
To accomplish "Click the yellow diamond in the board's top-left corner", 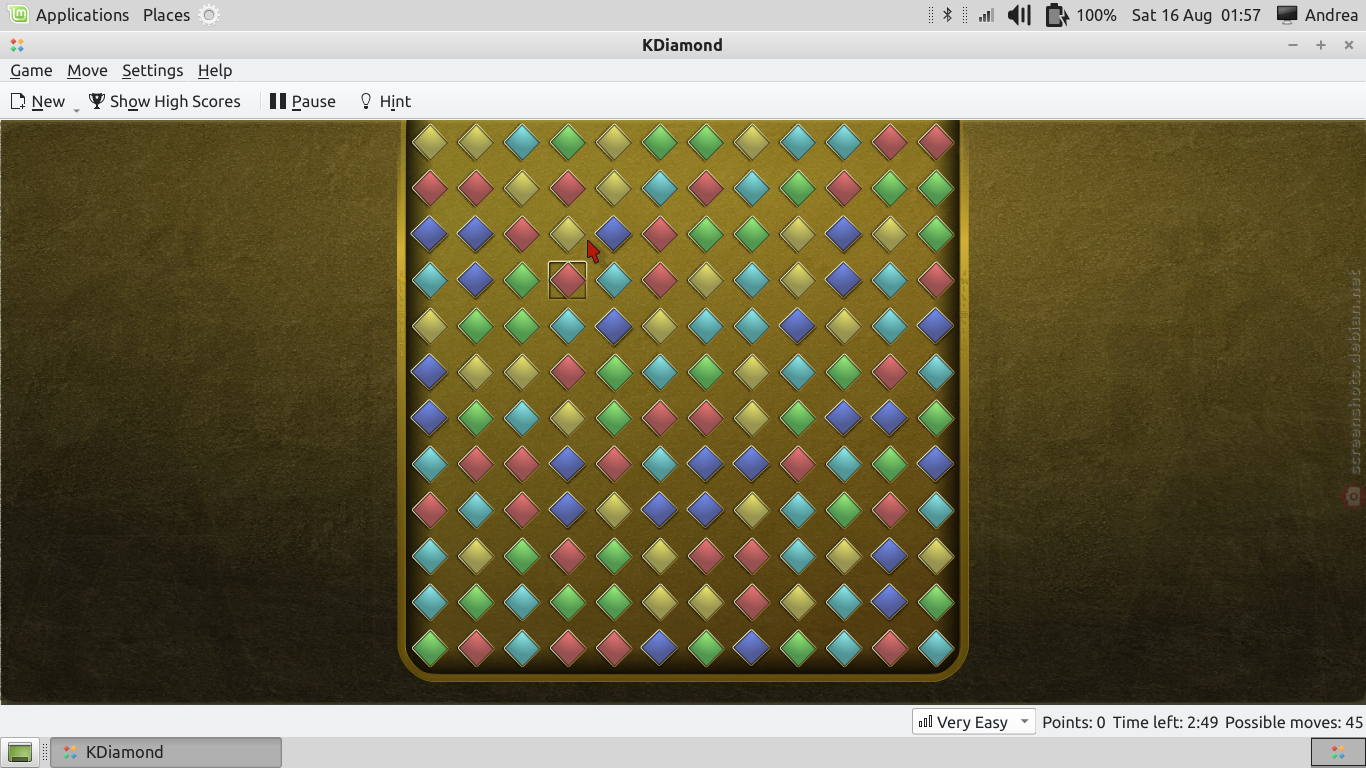I will [x=429, y=142].
